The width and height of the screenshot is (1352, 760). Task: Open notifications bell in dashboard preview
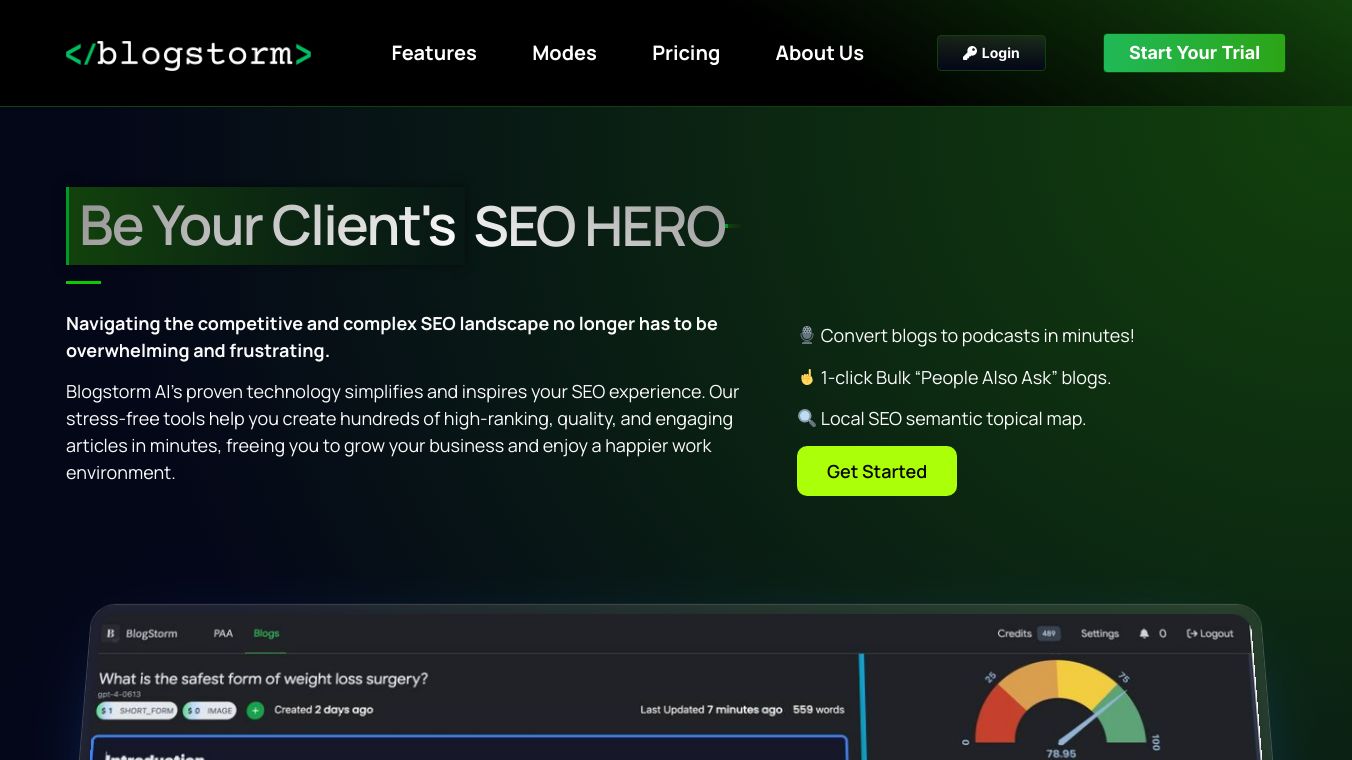(x=1144, y=634)
